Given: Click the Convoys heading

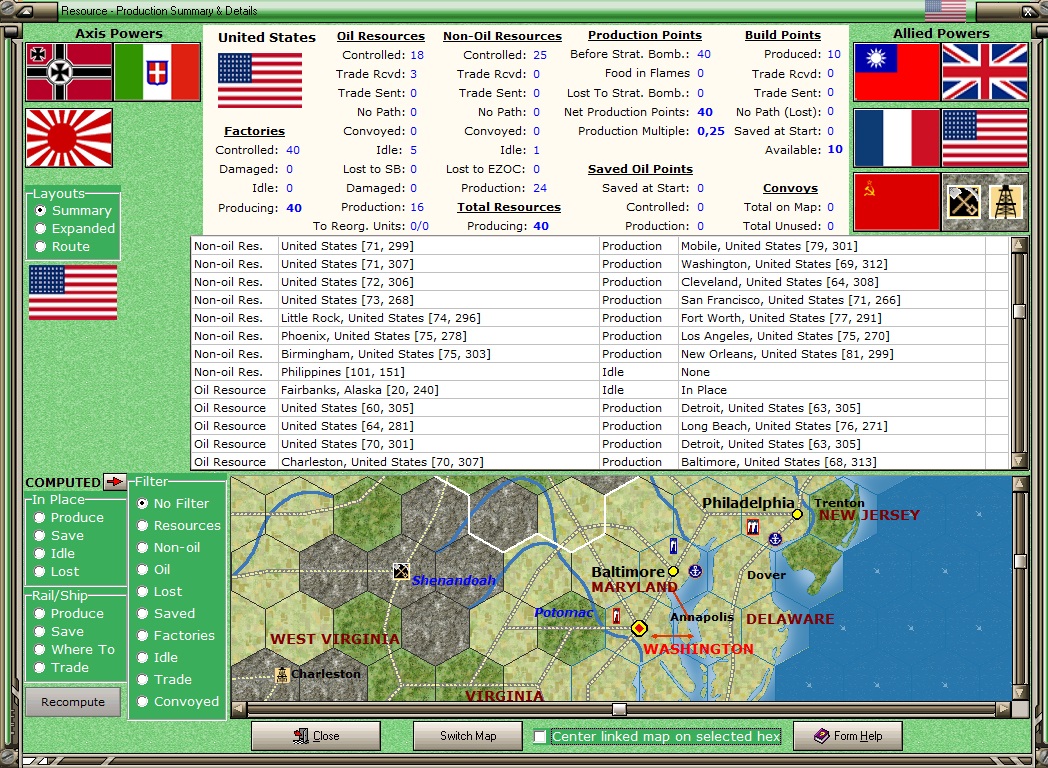Looking at the screenshot, I should [x=791, y=188].
